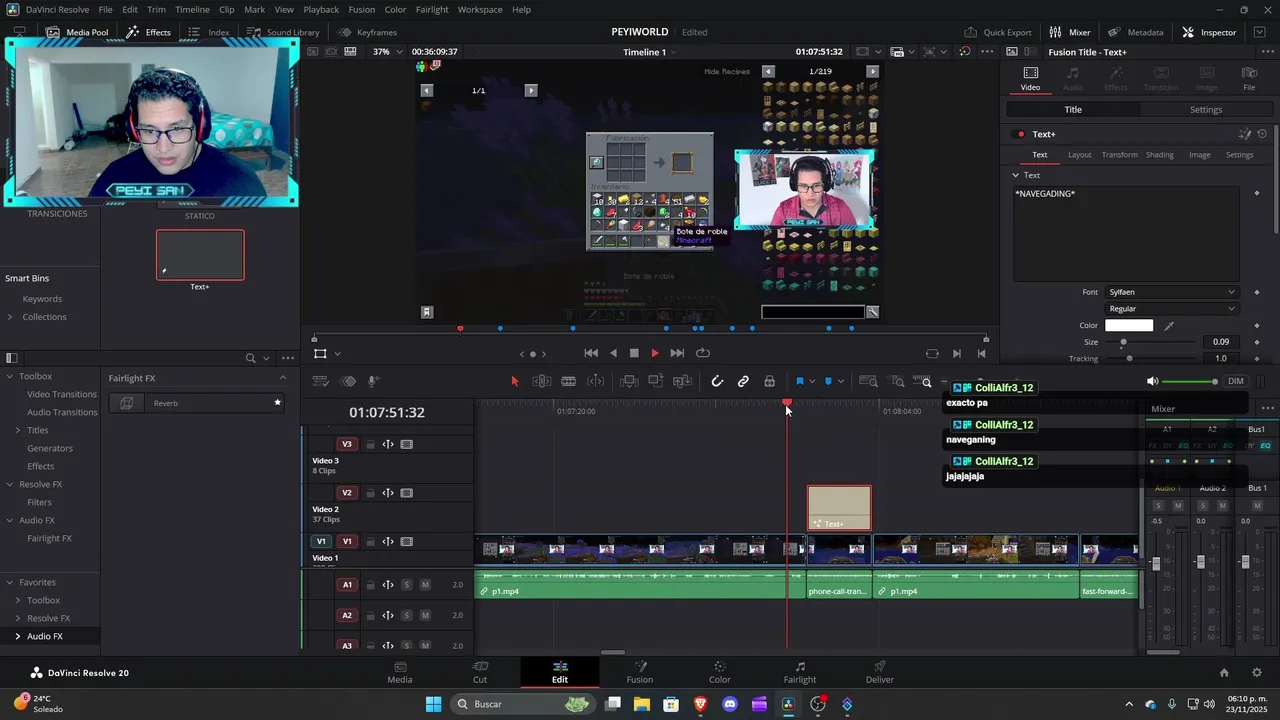This screenshot has width=1280, height=720.
Task: Open the Fusion menu
Action: point(362,9)
